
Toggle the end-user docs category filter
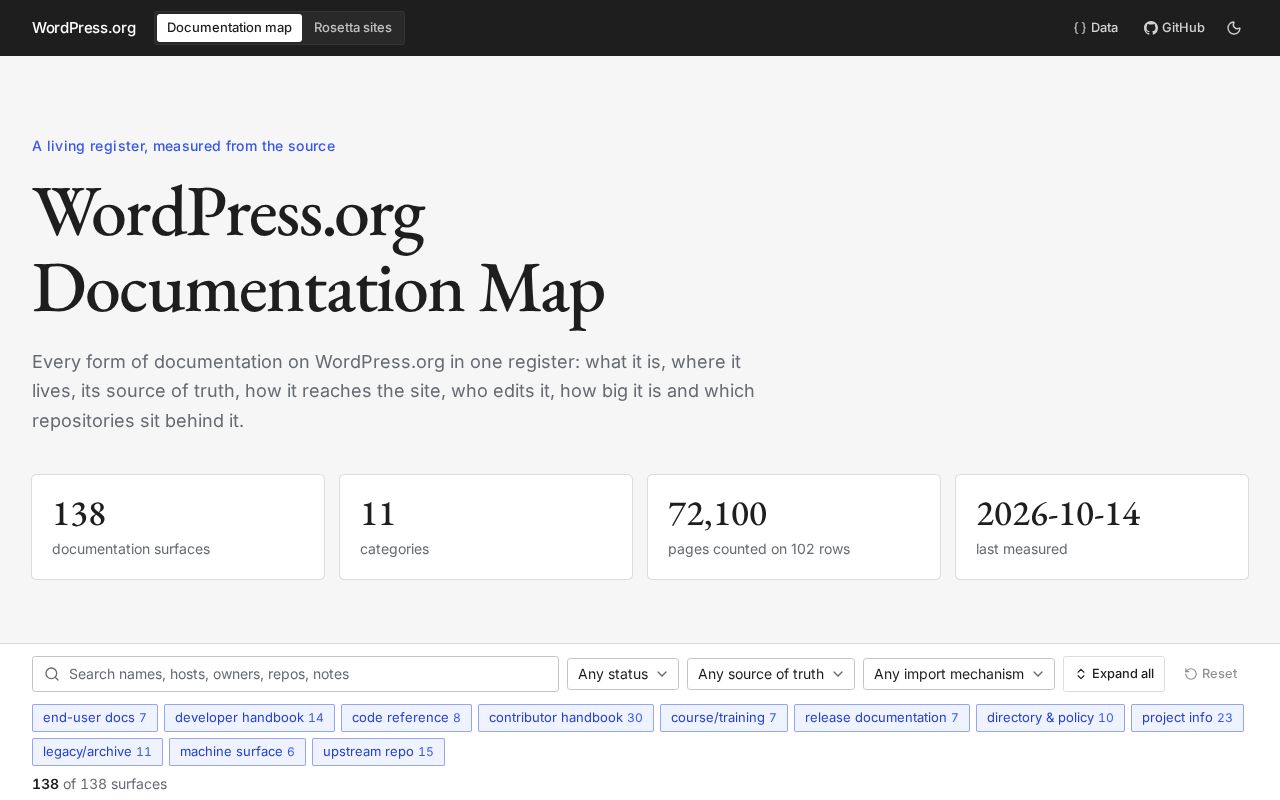[95, 718]
